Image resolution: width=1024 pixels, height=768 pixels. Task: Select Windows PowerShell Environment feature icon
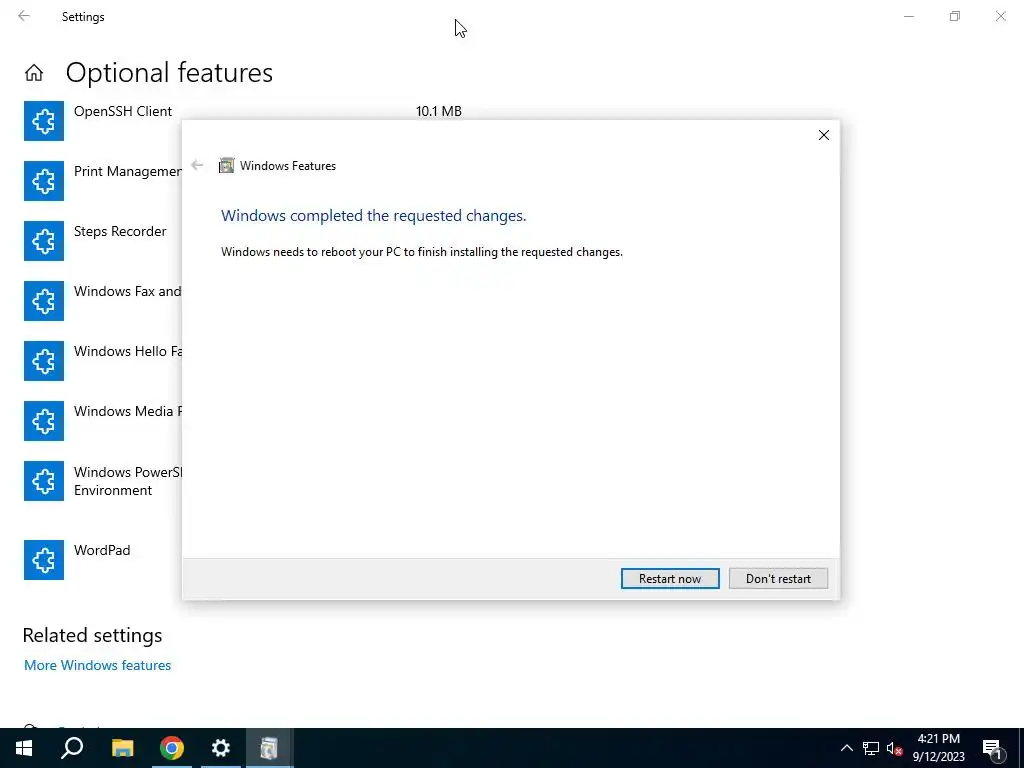tap(44, 481)
